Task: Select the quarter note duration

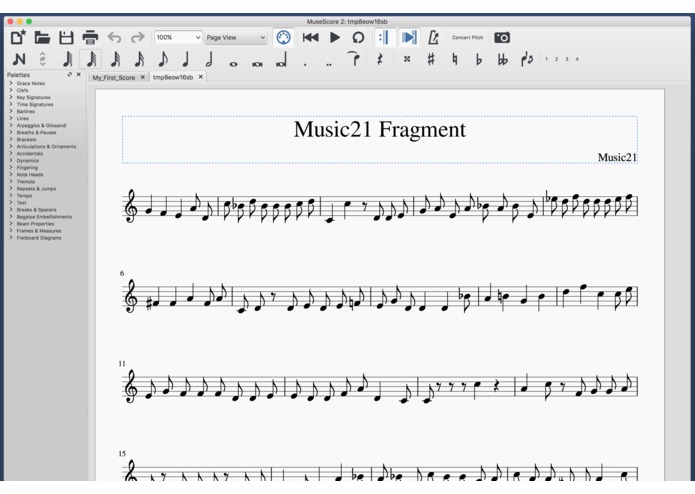Action: [186, 59]
